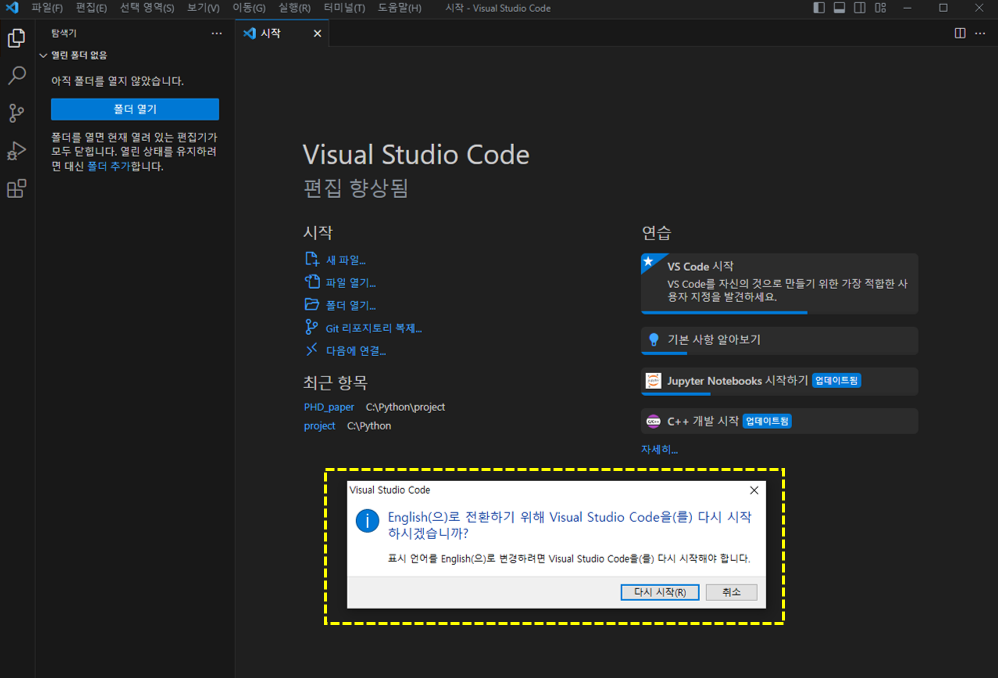
Task: Open the Run and Debug view icon
Action: pyautogui.click(x=17, y=151)
